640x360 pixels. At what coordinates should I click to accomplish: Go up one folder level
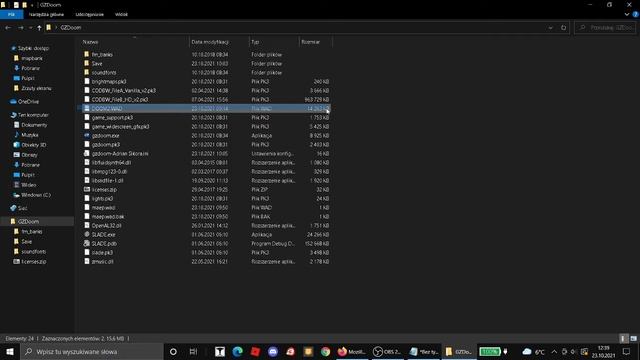(x=39, y=28)
